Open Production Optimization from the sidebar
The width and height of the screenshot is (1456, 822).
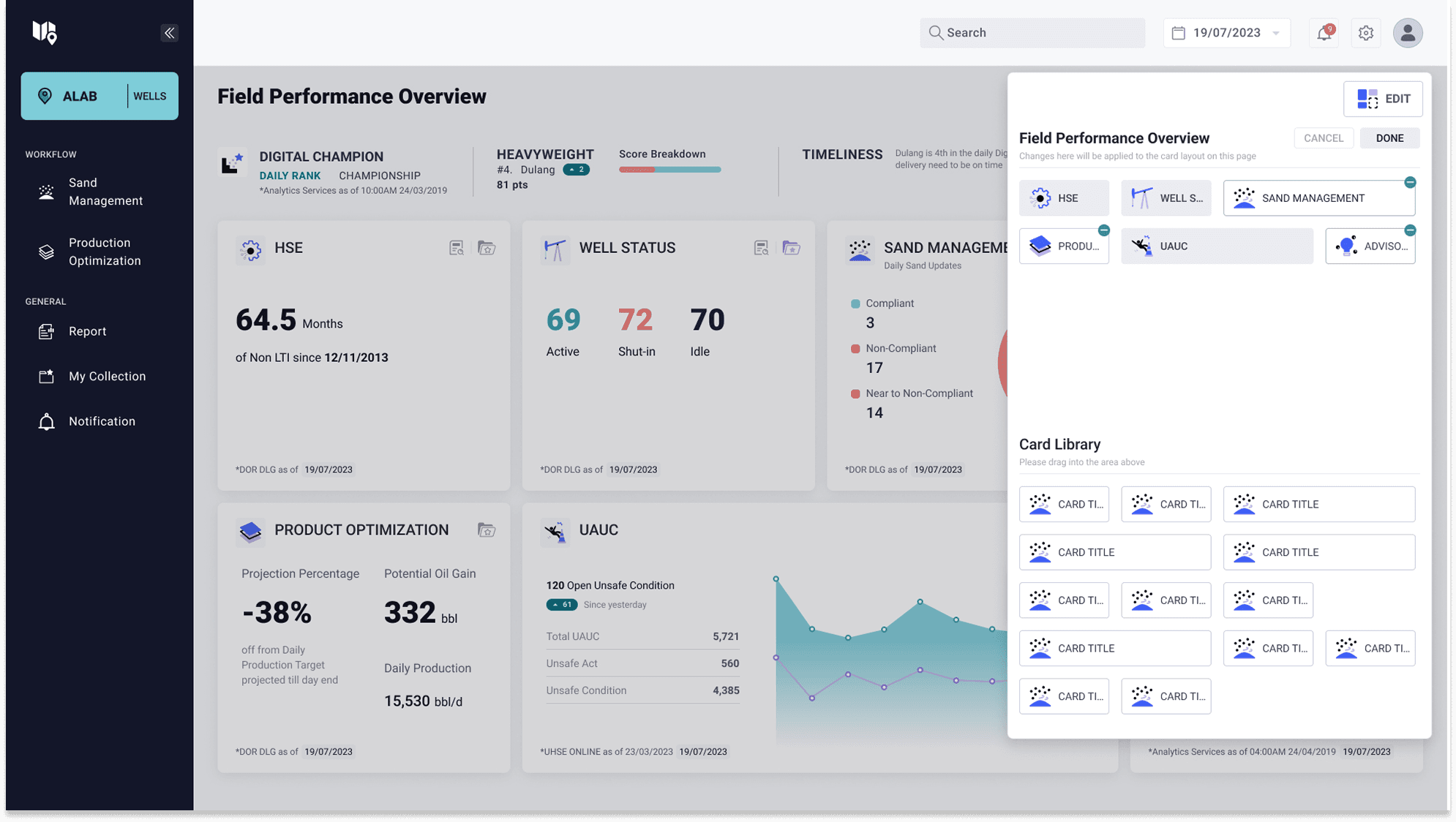coord(45,252)
